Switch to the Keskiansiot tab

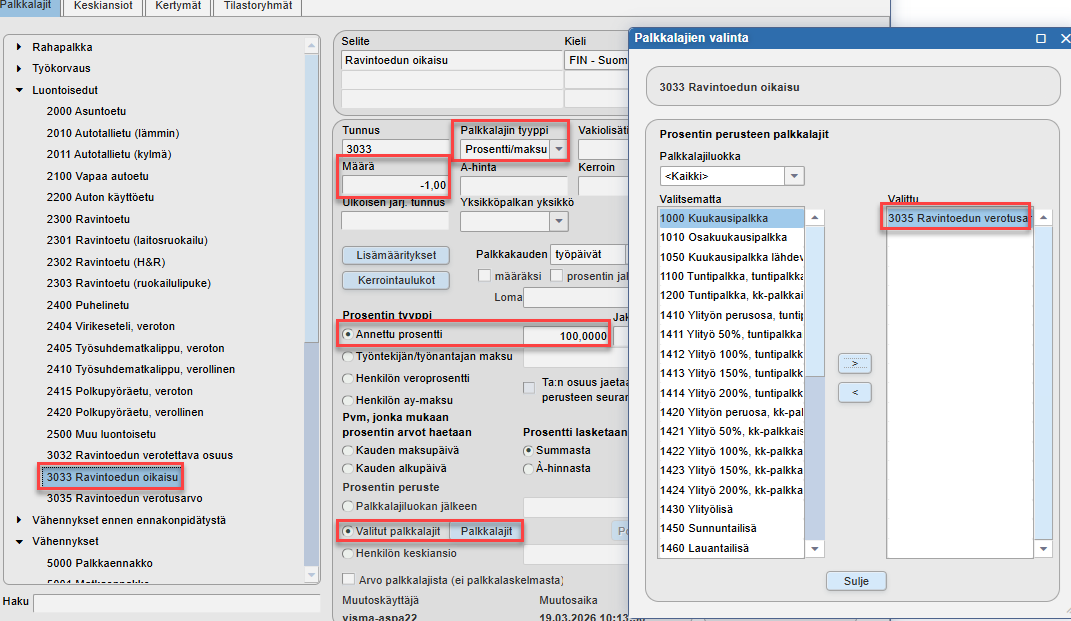point(103,6)
